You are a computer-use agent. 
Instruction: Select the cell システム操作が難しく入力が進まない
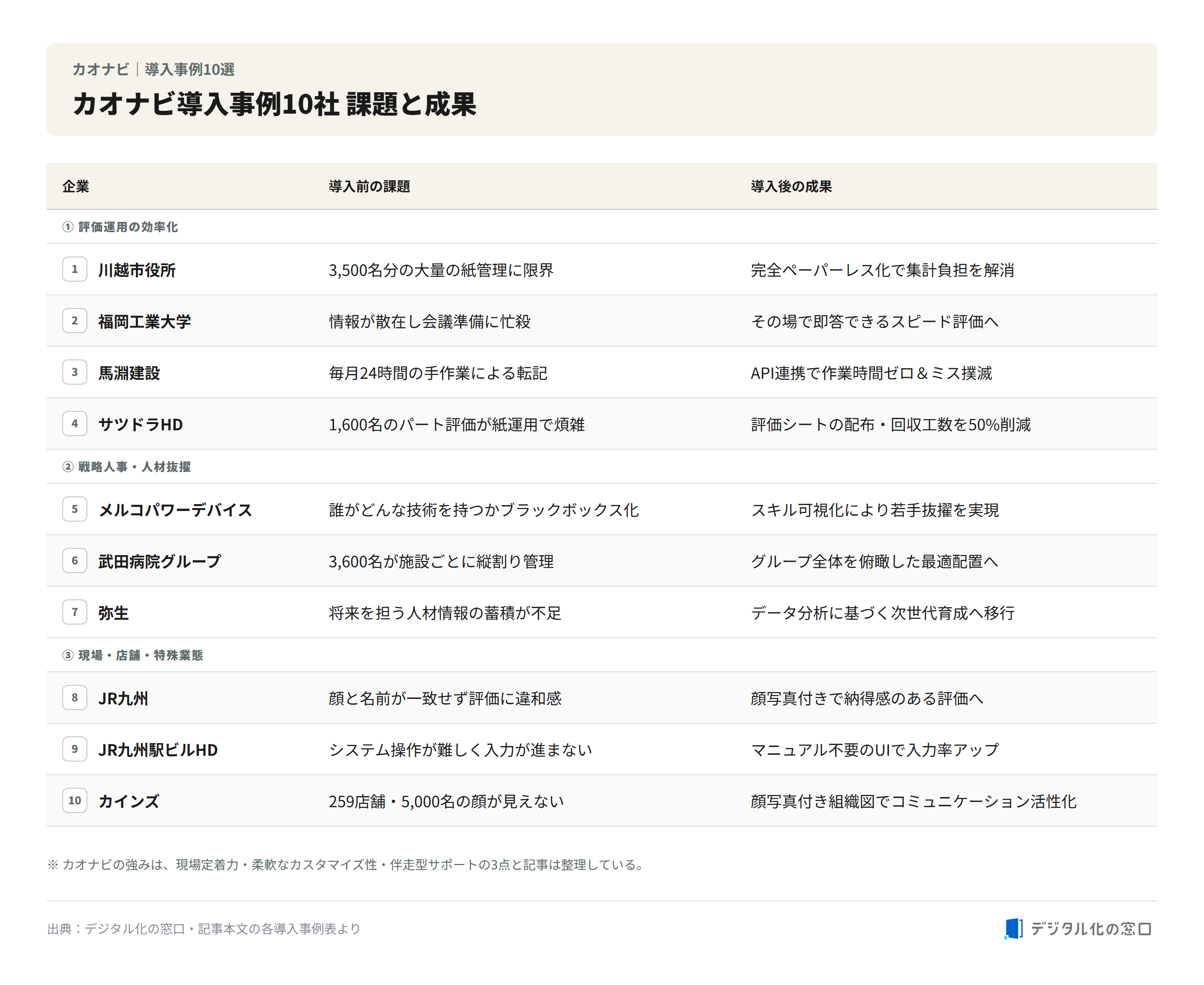[x=461, y=750]
